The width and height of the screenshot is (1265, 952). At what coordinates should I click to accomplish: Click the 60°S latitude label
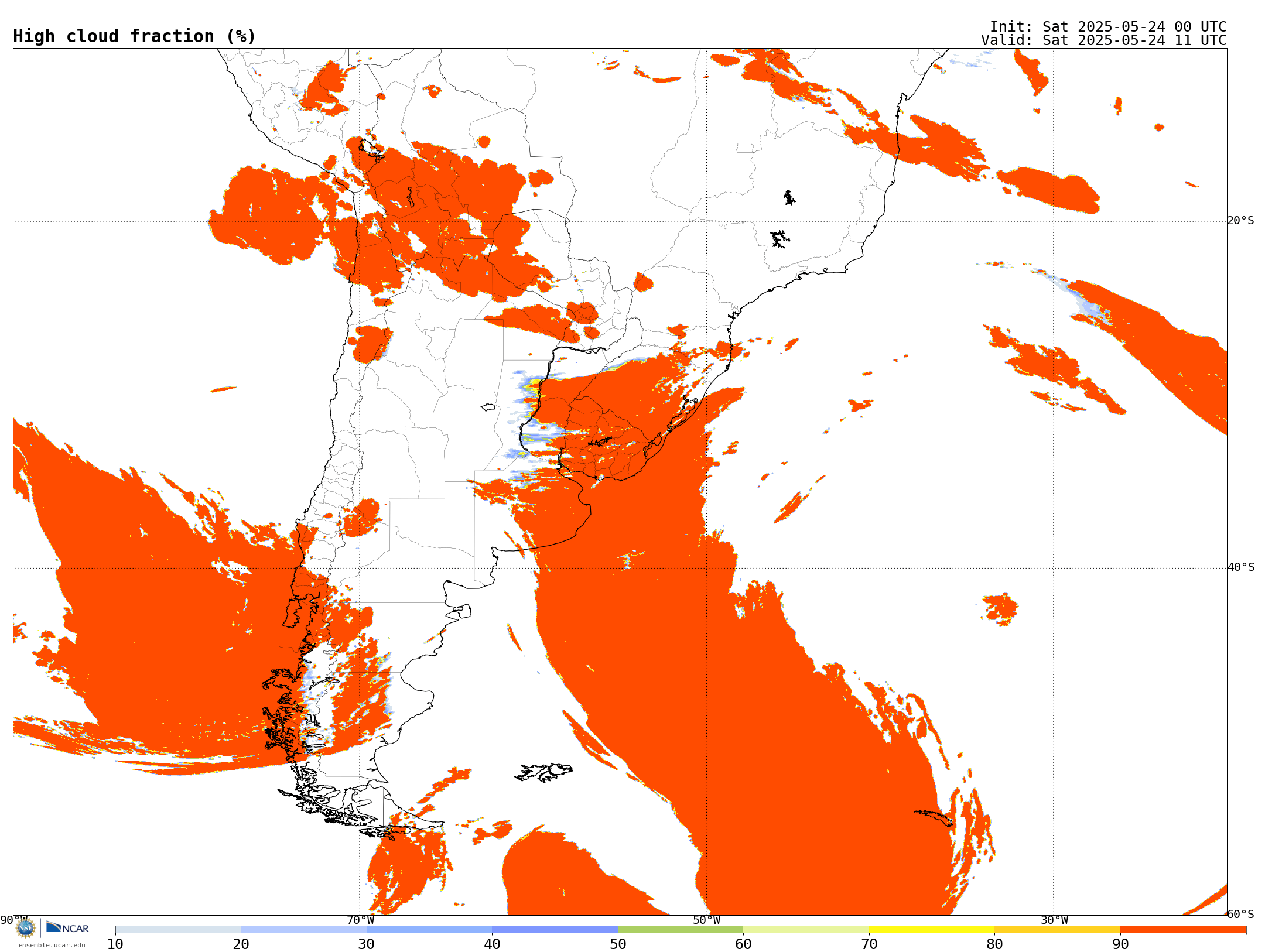click(1241, 914)
